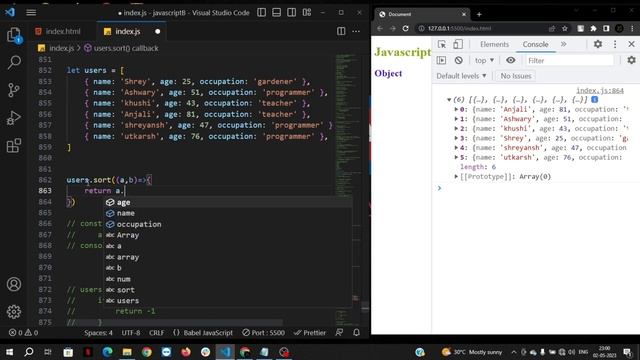Show more DevTools tabs chevron
The image size is (640, 360).
(564, 44)
